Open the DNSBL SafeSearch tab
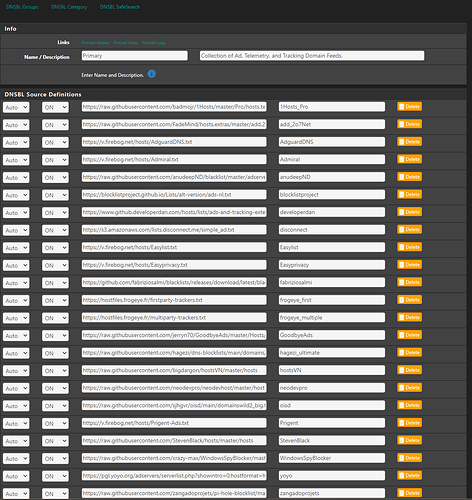Screen dimensions: 472x500 point(120,7)
